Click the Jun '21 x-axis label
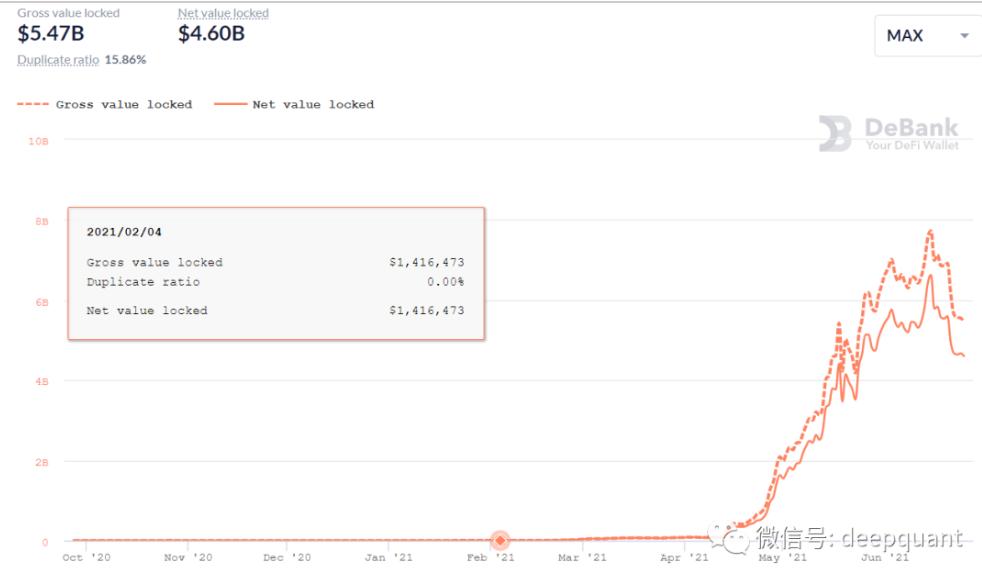 pos(886,557)
